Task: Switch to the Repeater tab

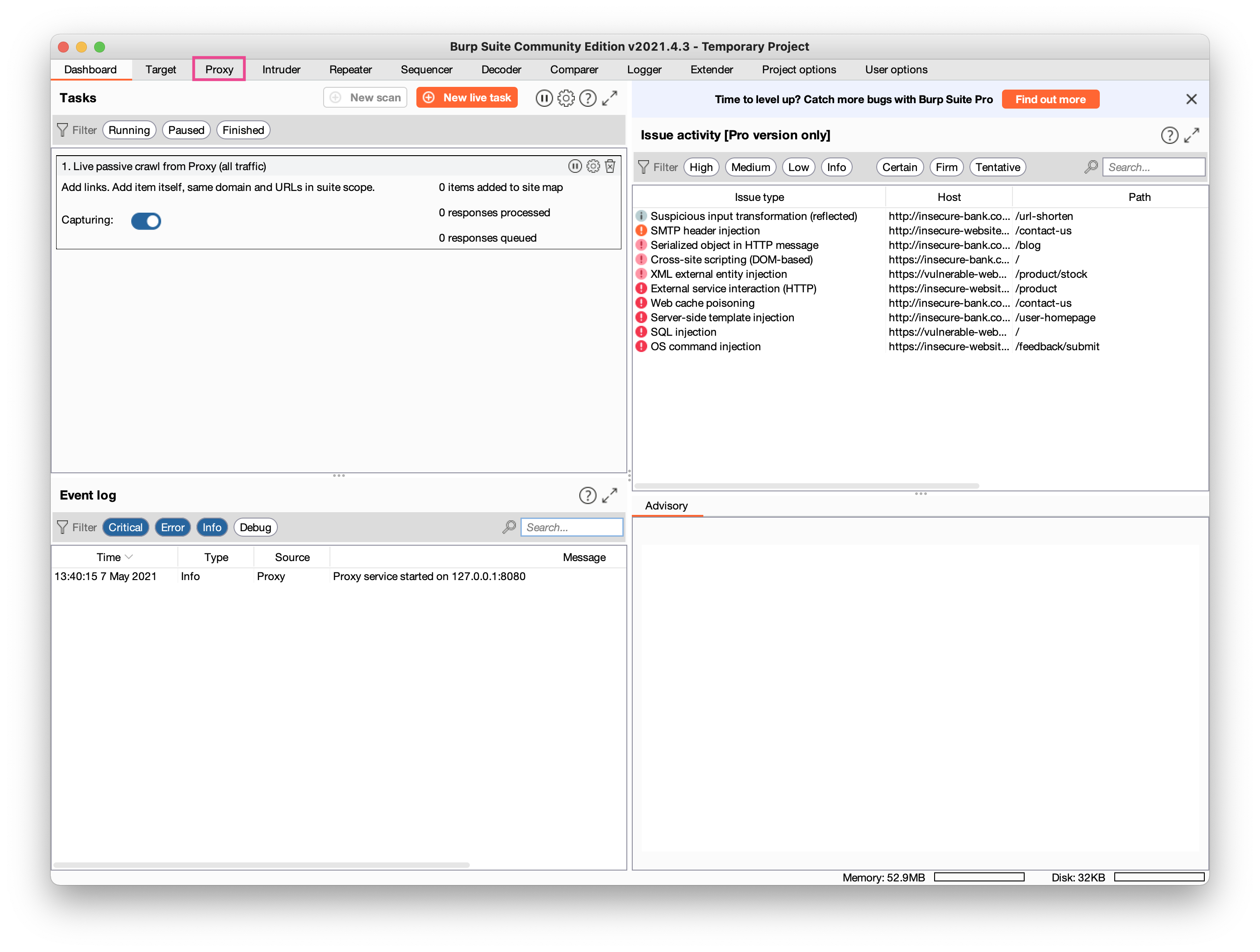Action: 350,70
